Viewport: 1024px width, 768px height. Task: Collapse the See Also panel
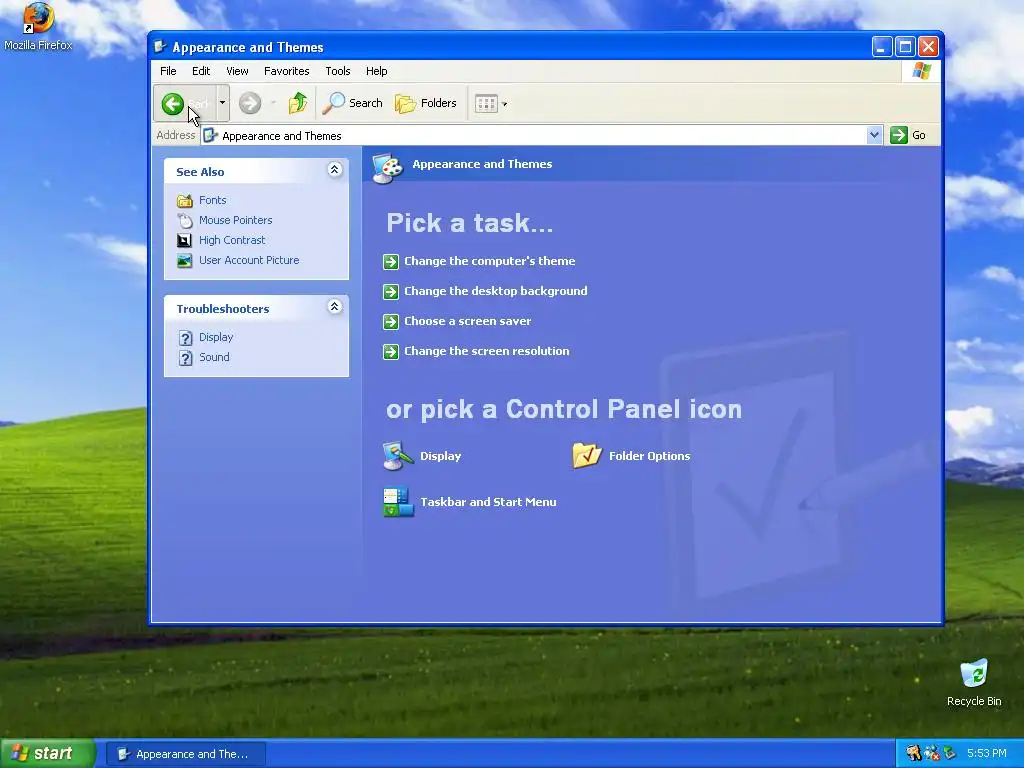click(334, 170)
